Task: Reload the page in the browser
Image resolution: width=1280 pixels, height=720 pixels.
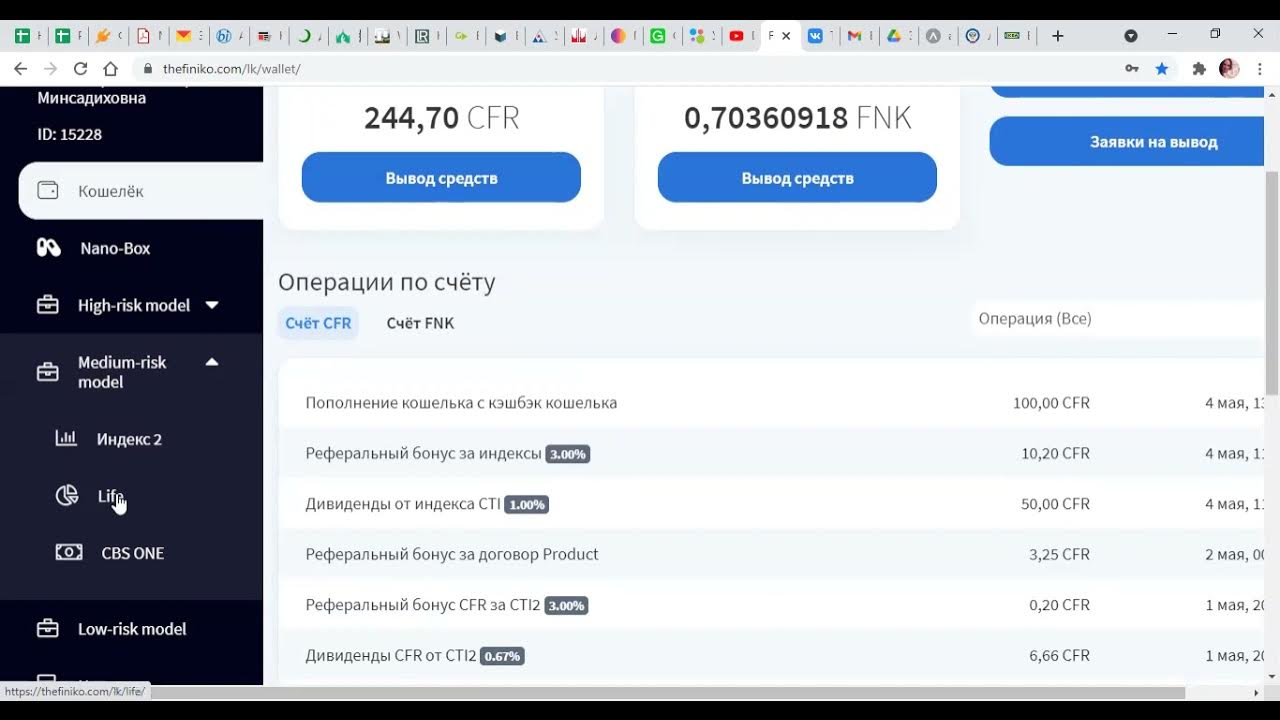Action: coord(81,69)
